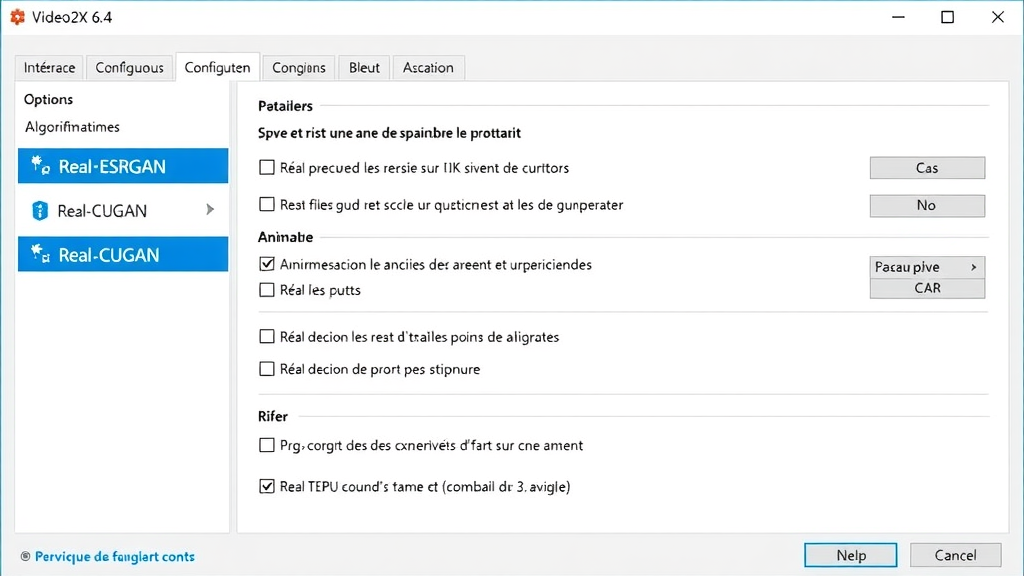This screenshot has height=576, width=1024.
Task: Uncheck the "Airnirmesacion le anciies" option
Action: 267,264
